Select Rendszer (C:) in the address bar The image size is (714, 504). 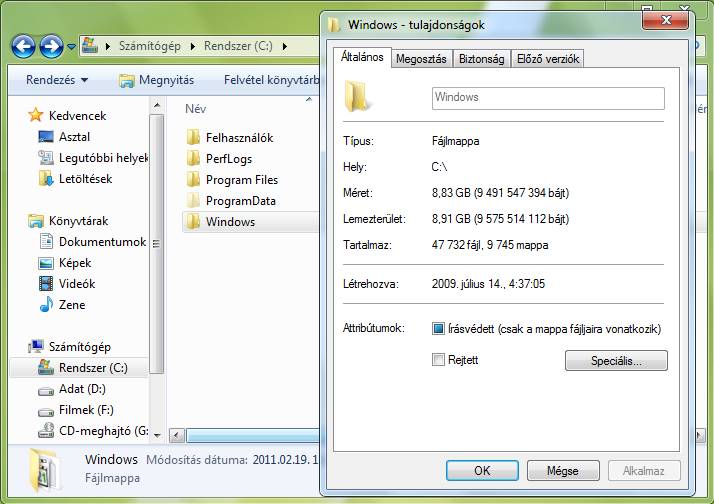(238, 46)
